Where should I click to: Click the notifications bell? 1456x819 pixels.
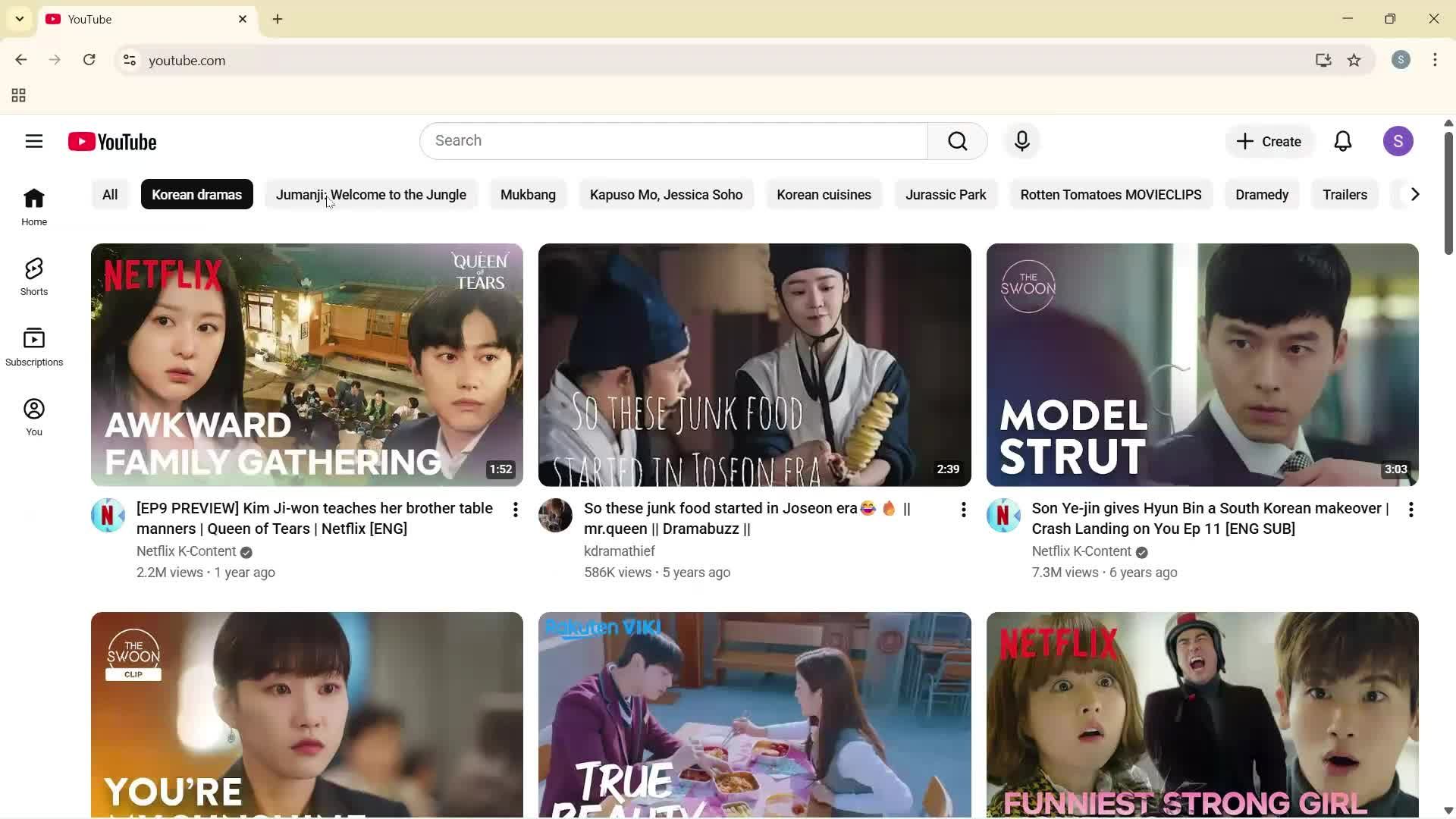[x=1342, y=141]
